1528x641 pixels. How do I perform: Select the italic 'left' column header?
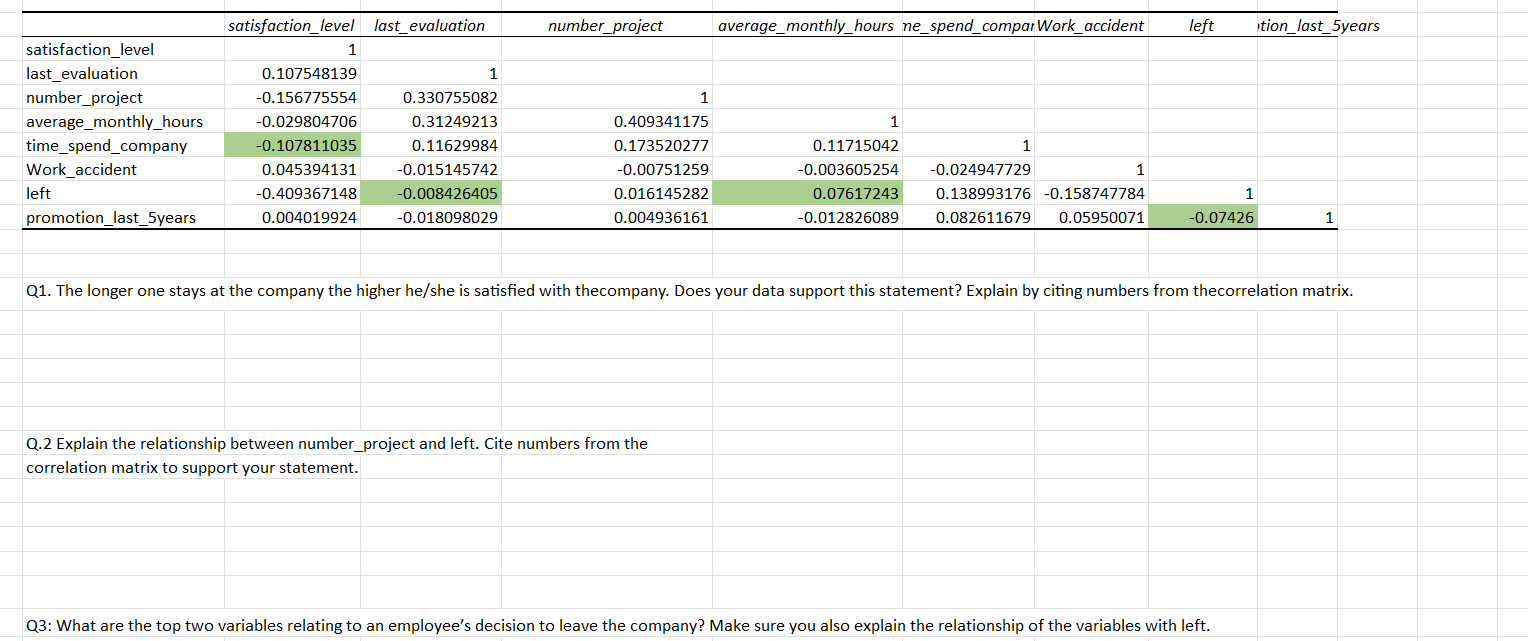(1201, 26)
